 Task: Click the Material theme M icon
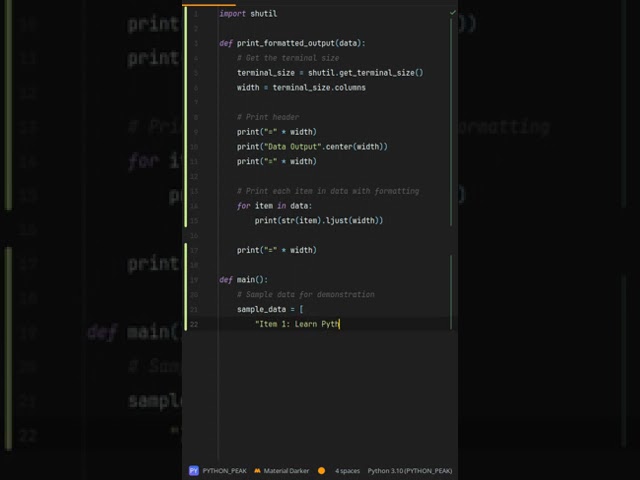(257, 471)
